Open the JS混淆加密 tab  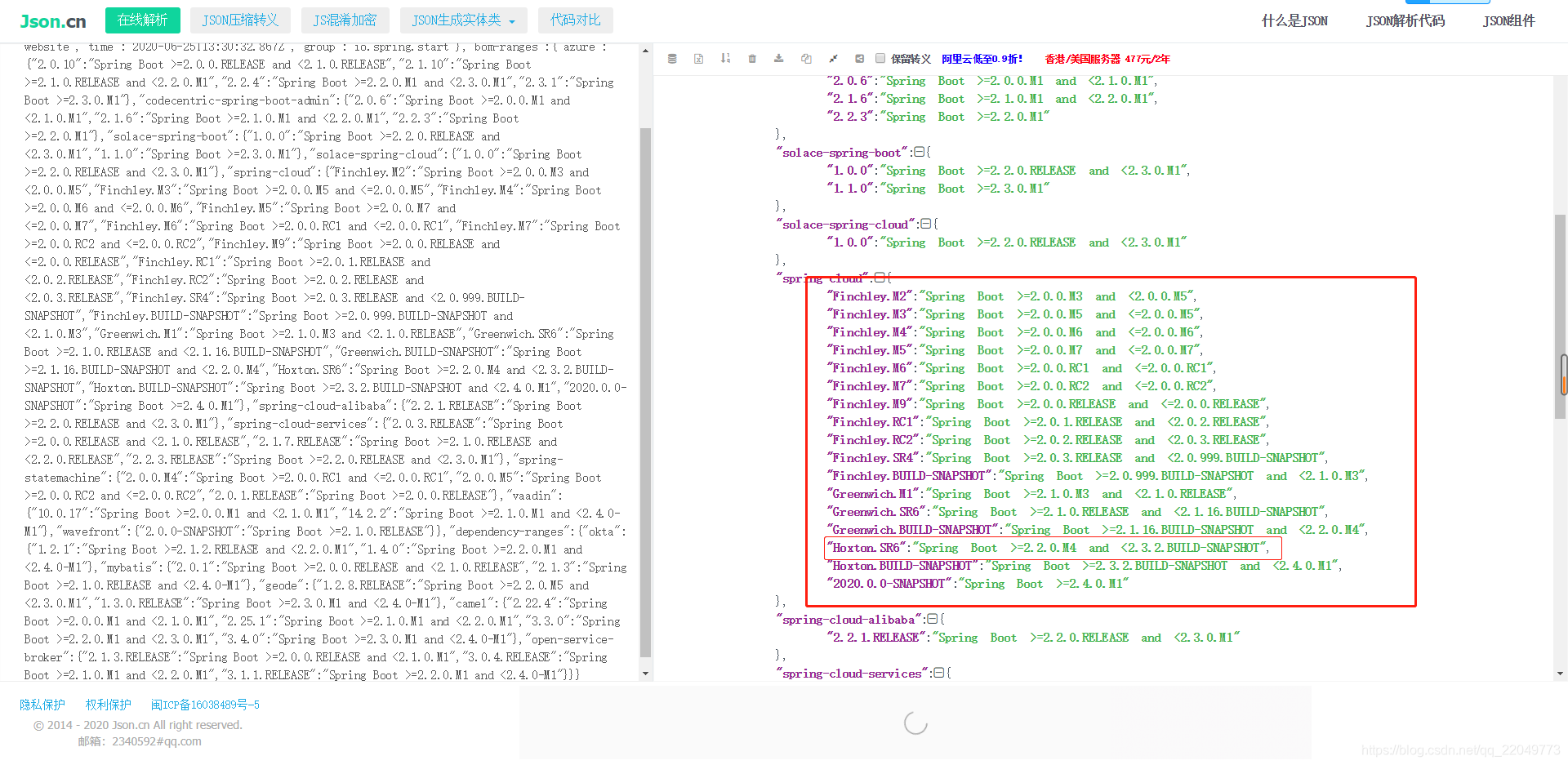(345, 20)
